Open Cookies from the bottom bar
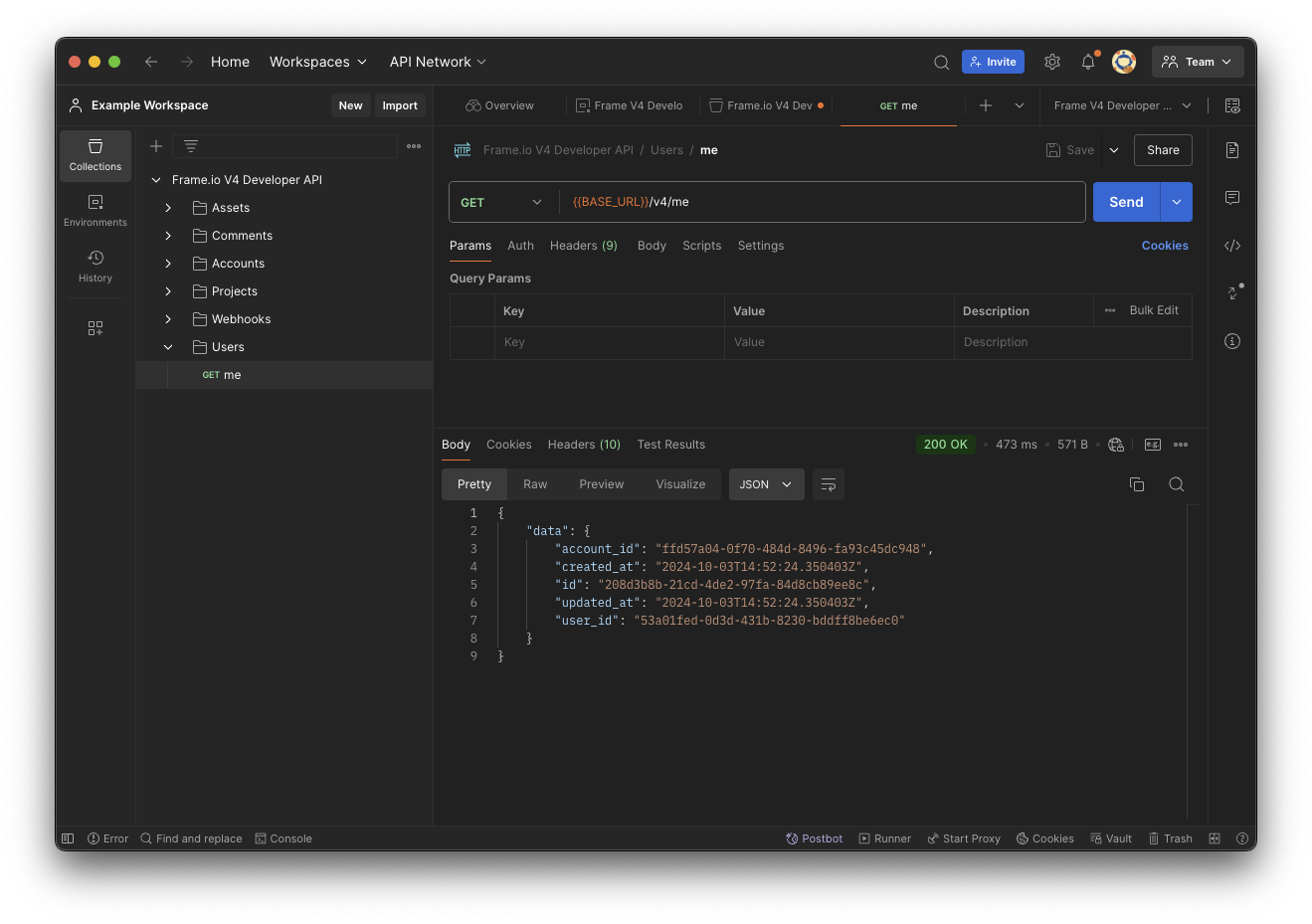This screenshot has width=1312, height=924. pyautogui.click(x=1044, y=838)
